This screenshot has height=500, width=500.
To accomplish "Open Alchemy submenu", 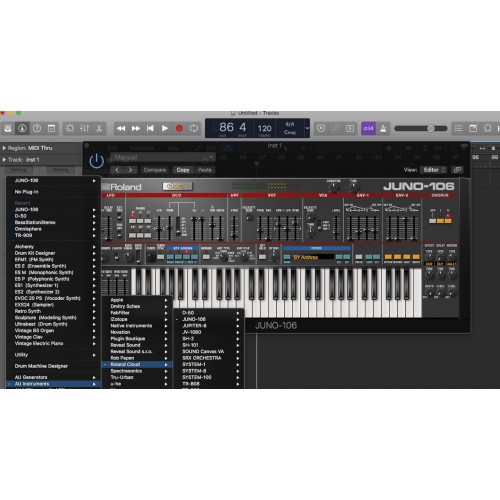I will (53, 247).
